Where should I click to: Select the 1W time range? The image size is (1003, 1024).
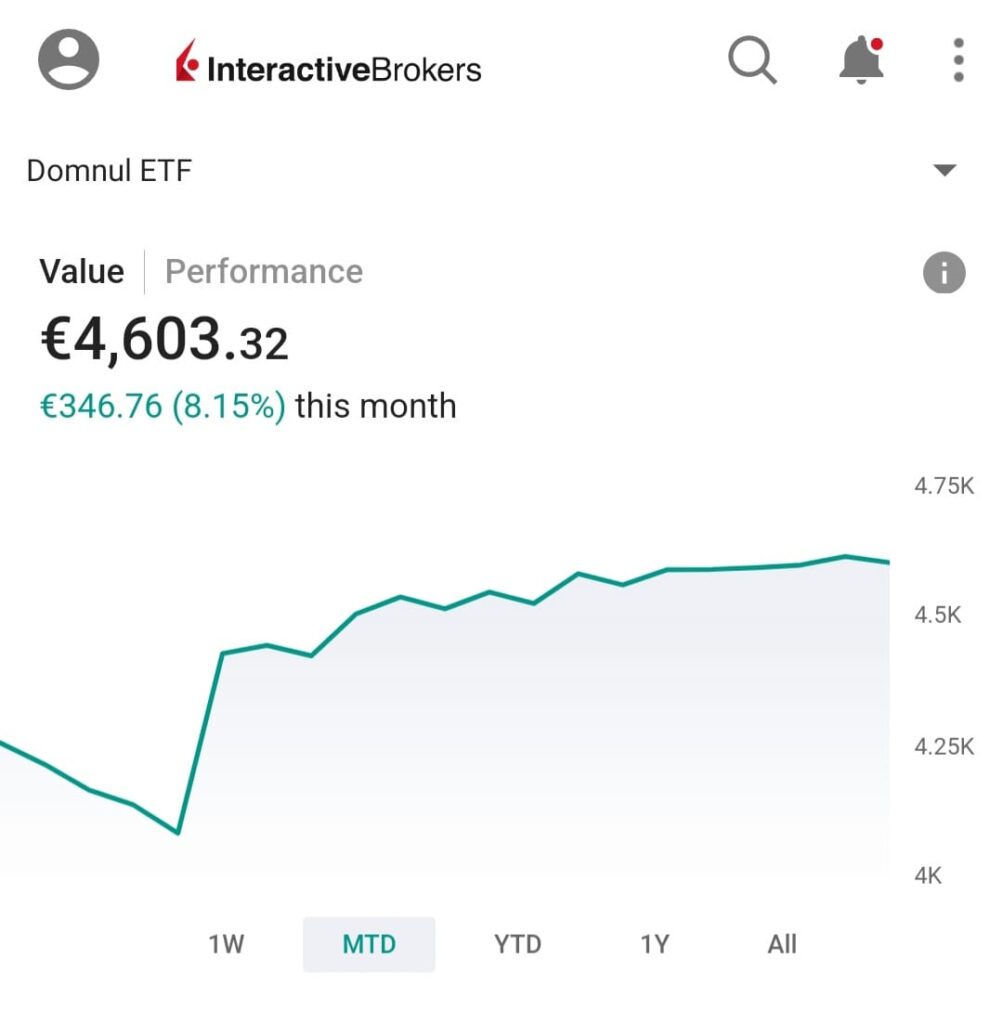click(x=226, y=944)
